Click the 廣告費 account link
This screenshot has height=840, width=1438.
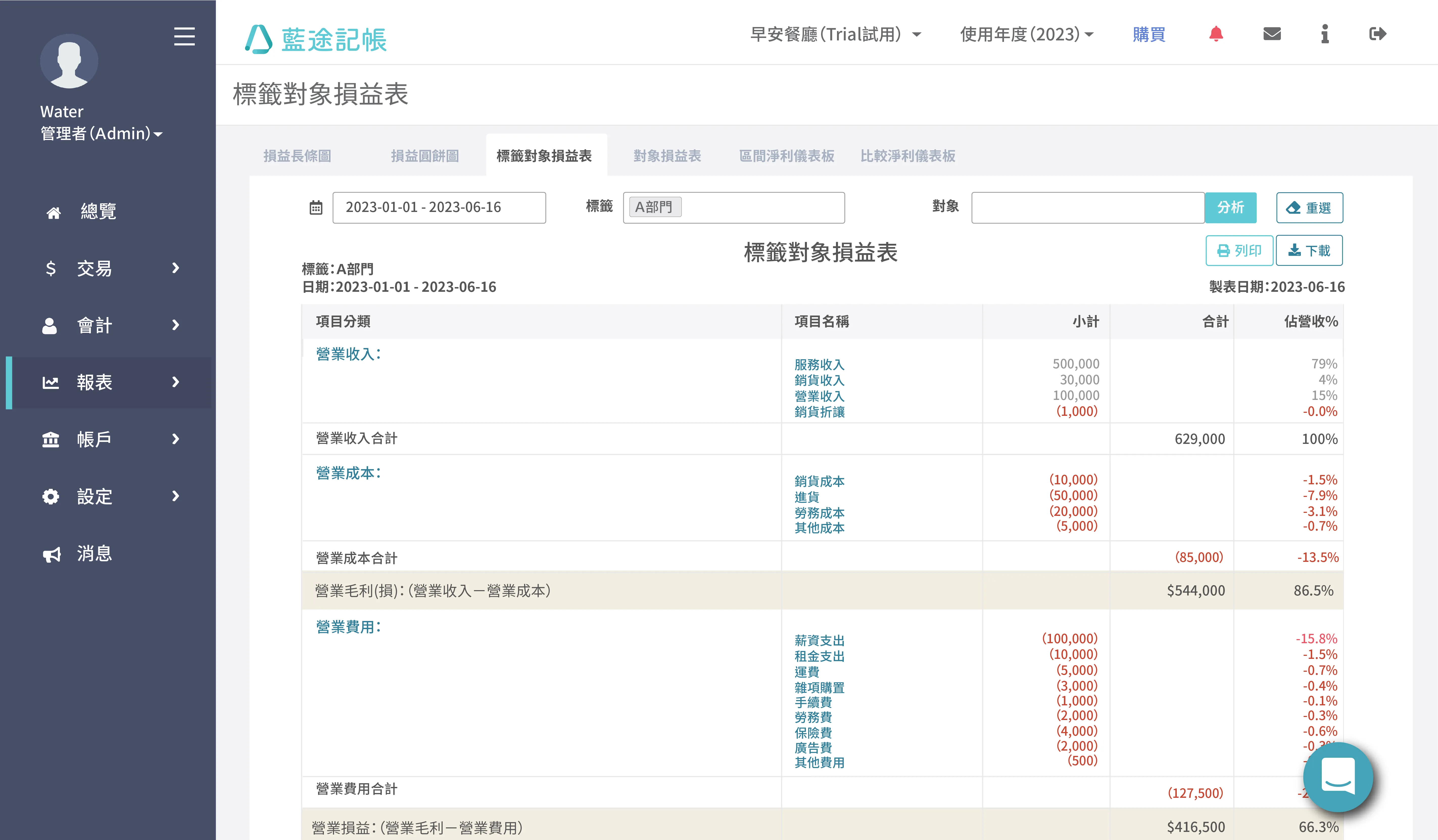point(813,748)
